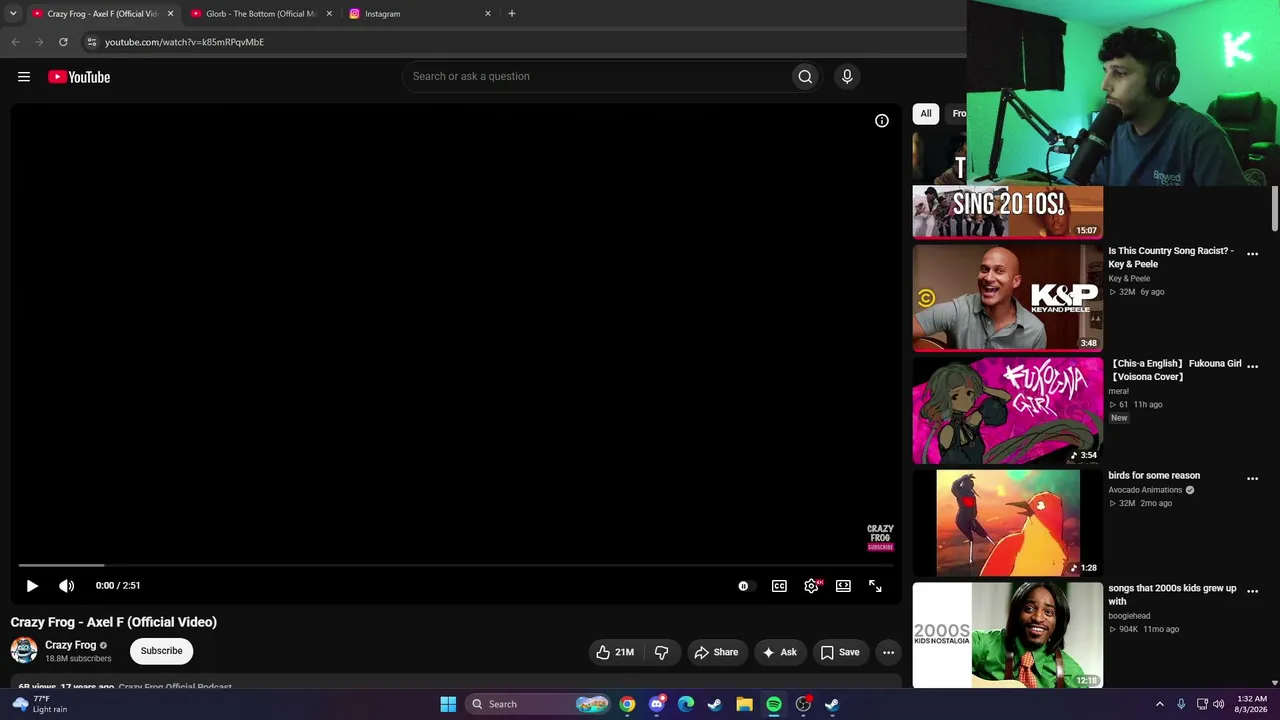Expand the tab search dropdown
The height and width of the screenshot is (720, 1280).
pos(13,14)
